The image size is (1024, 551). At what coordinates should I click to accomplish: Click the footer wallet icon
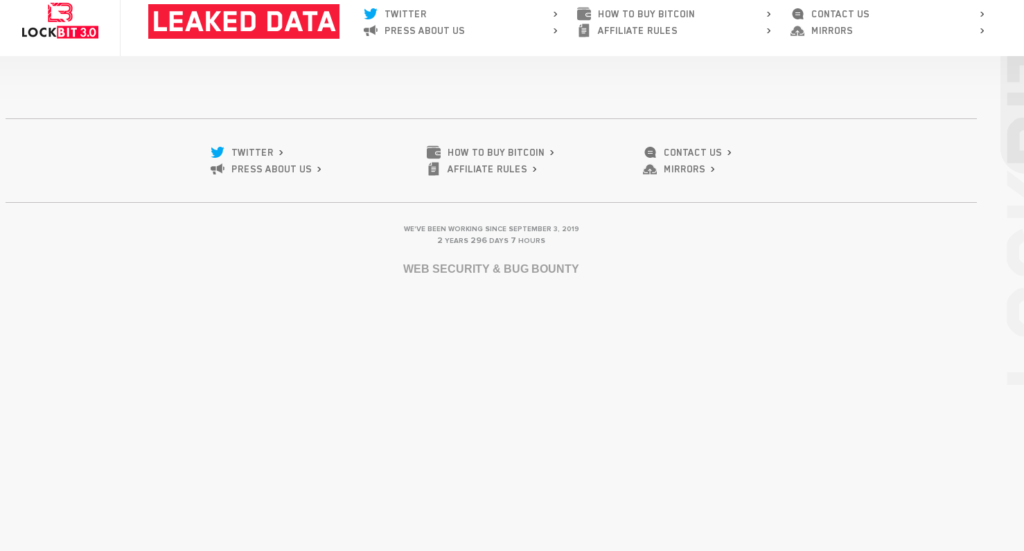(434, 152)
